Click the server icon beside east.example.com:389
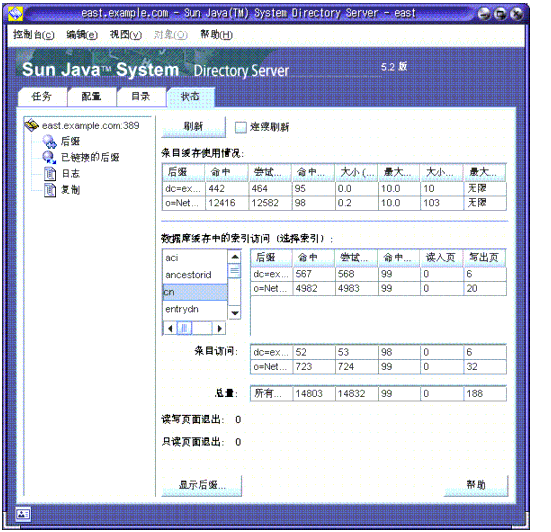This screenshot has height=532, width=551. pos(32,125)
